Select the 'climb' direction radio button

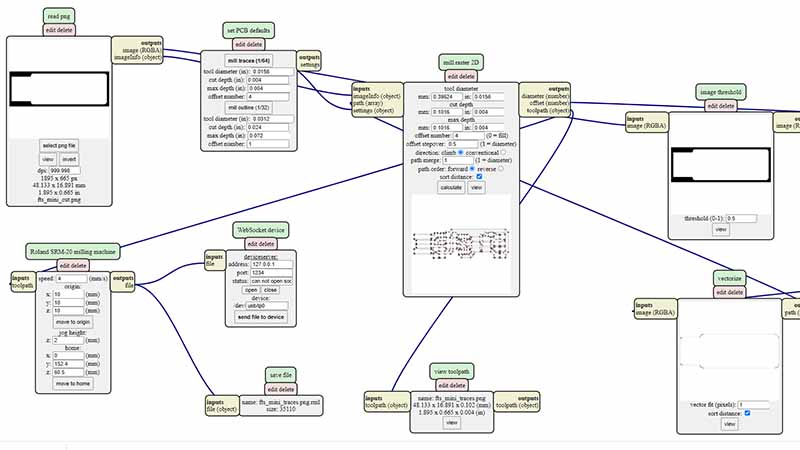tap(461, 153)
